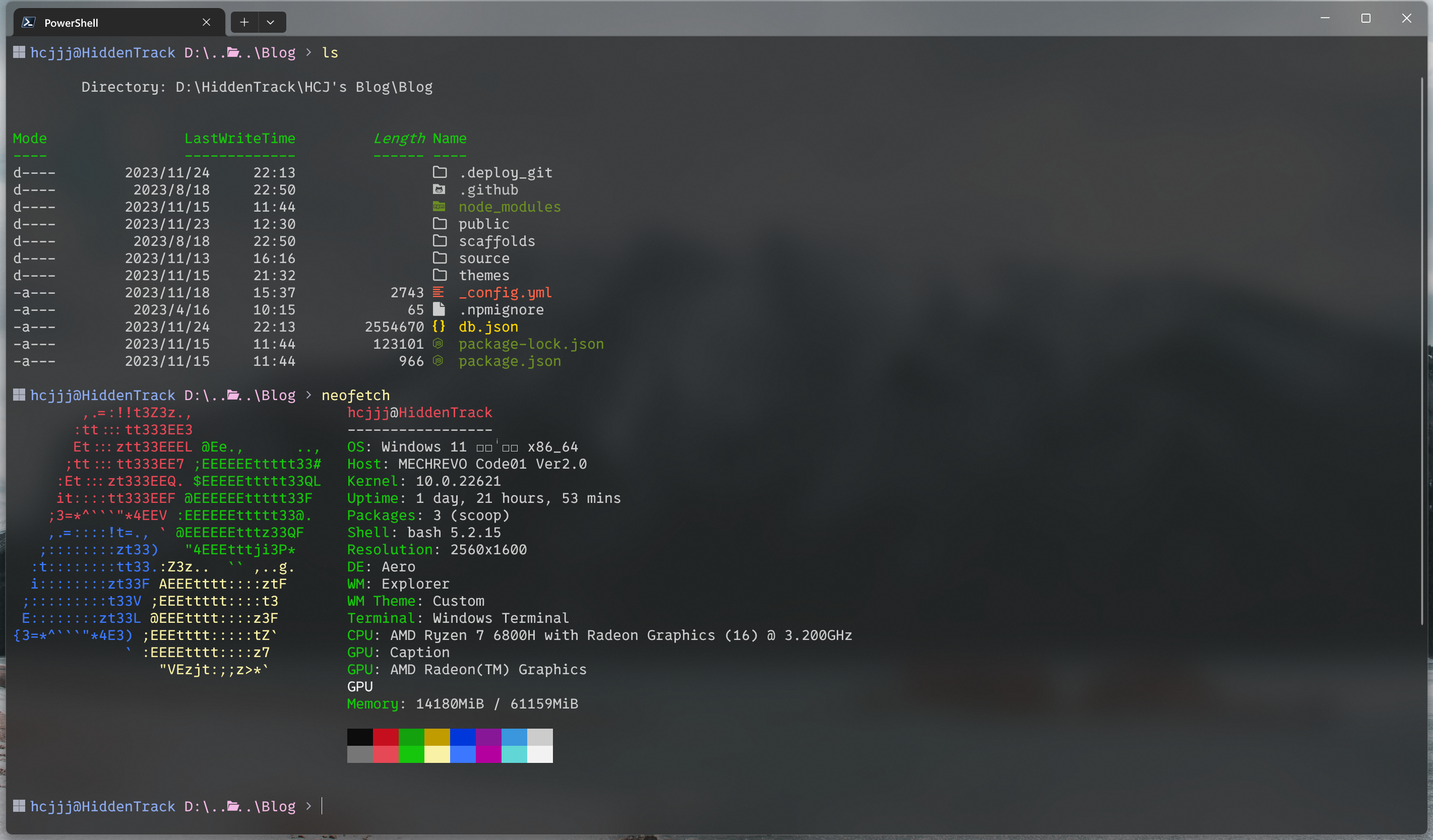
Task: Close the PowerShell tab
Action: [x=207, y=22]
